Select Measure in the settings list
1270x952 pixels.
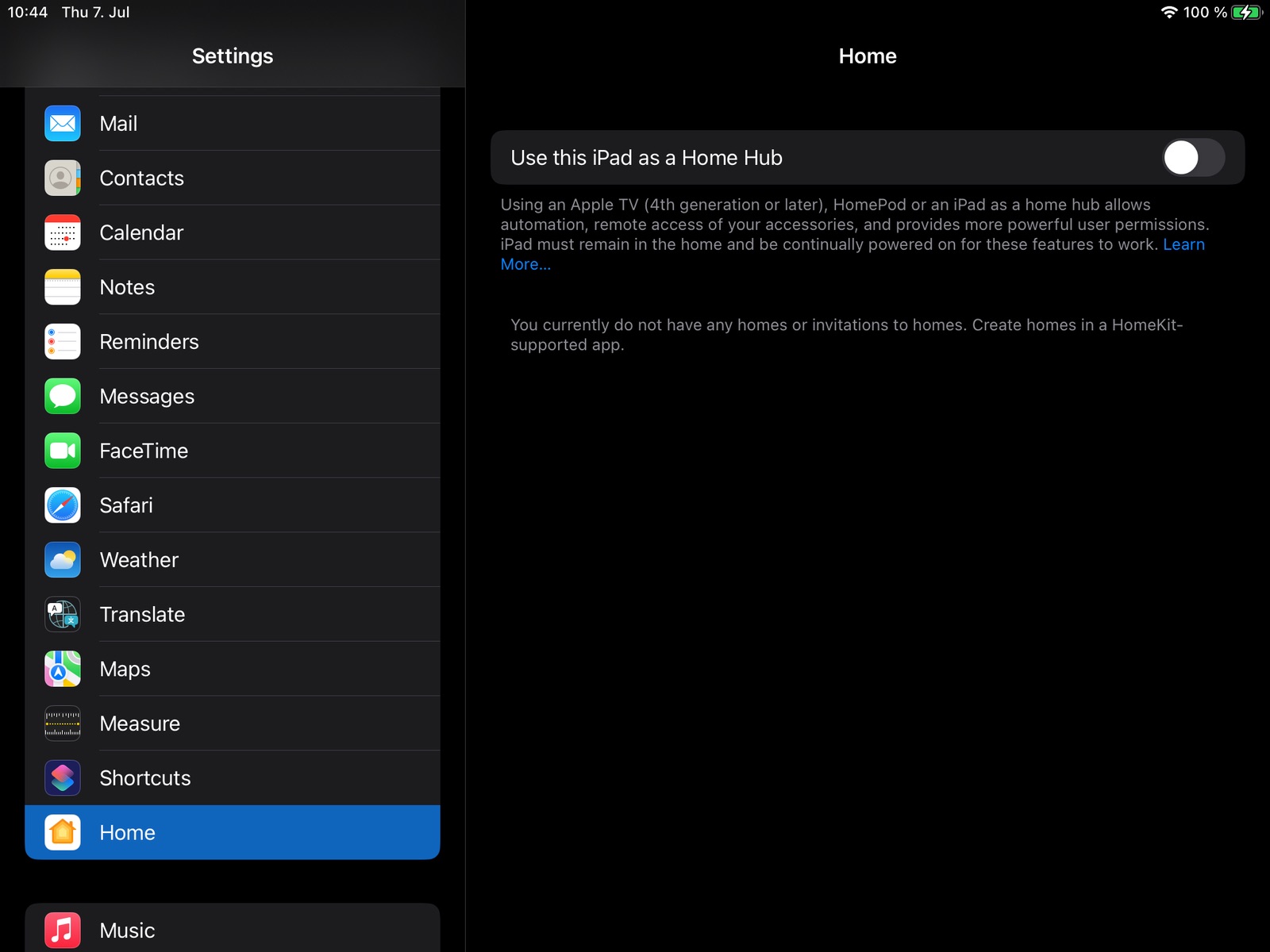coord(233,724)
